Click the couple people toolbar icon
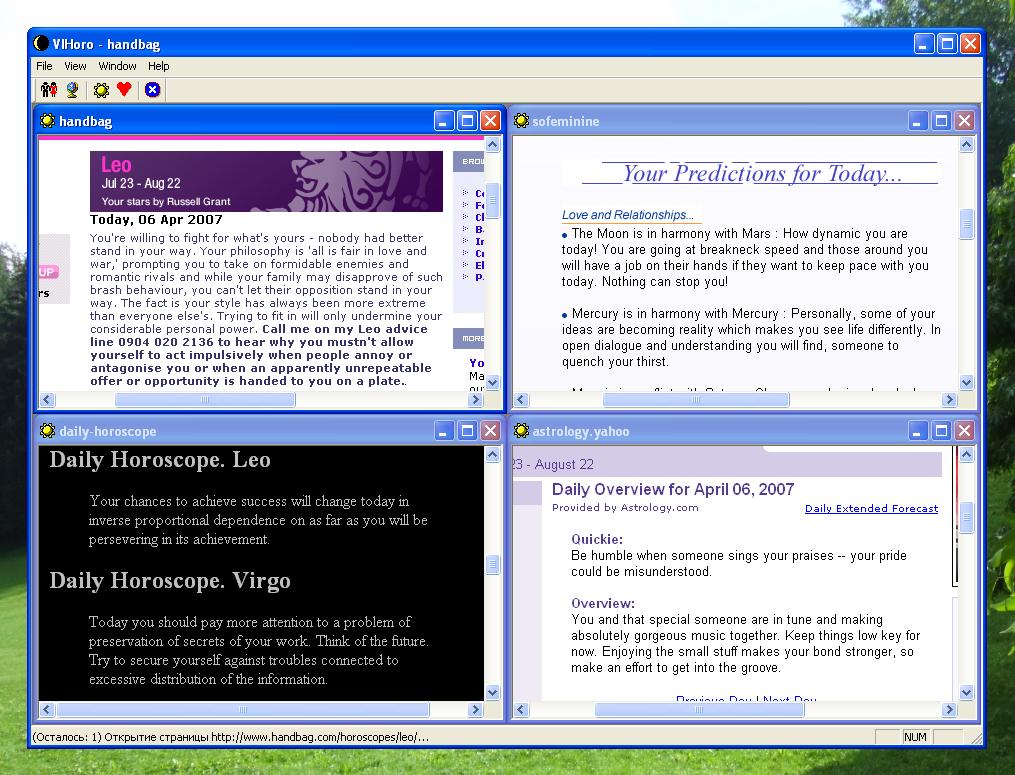The width and height of the screenshot is (1015, 775). (x=49, y=90)
